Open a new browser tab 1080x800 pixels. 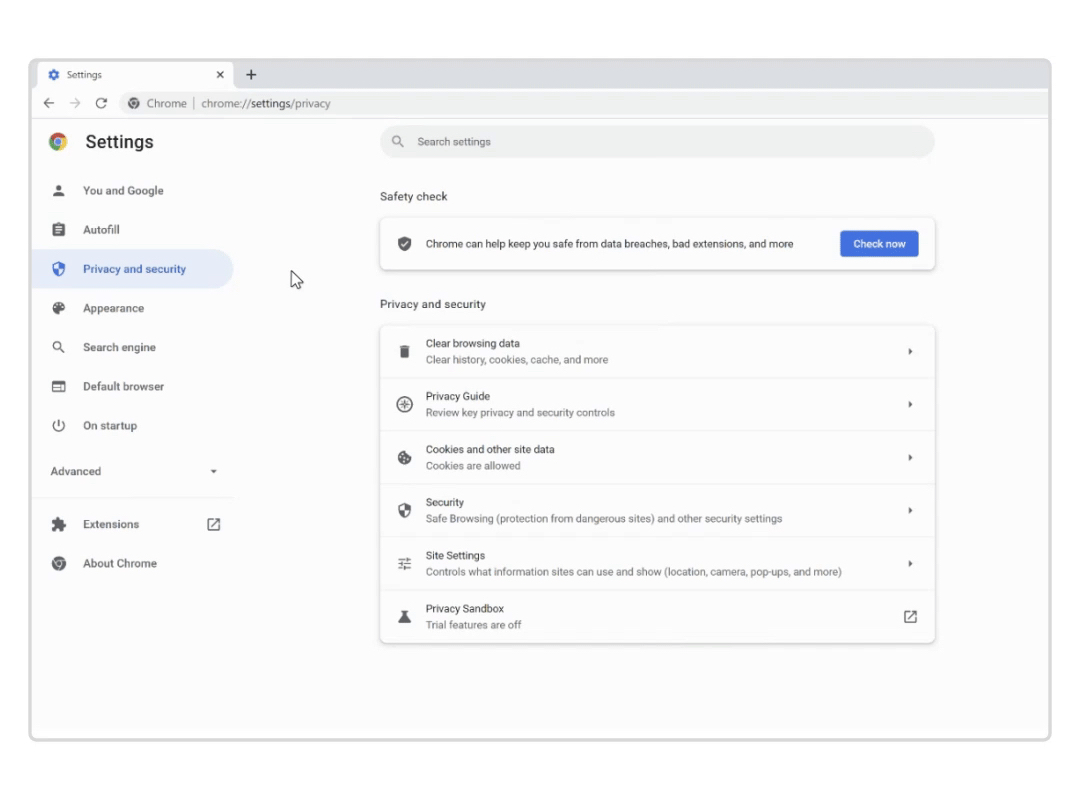251,74
